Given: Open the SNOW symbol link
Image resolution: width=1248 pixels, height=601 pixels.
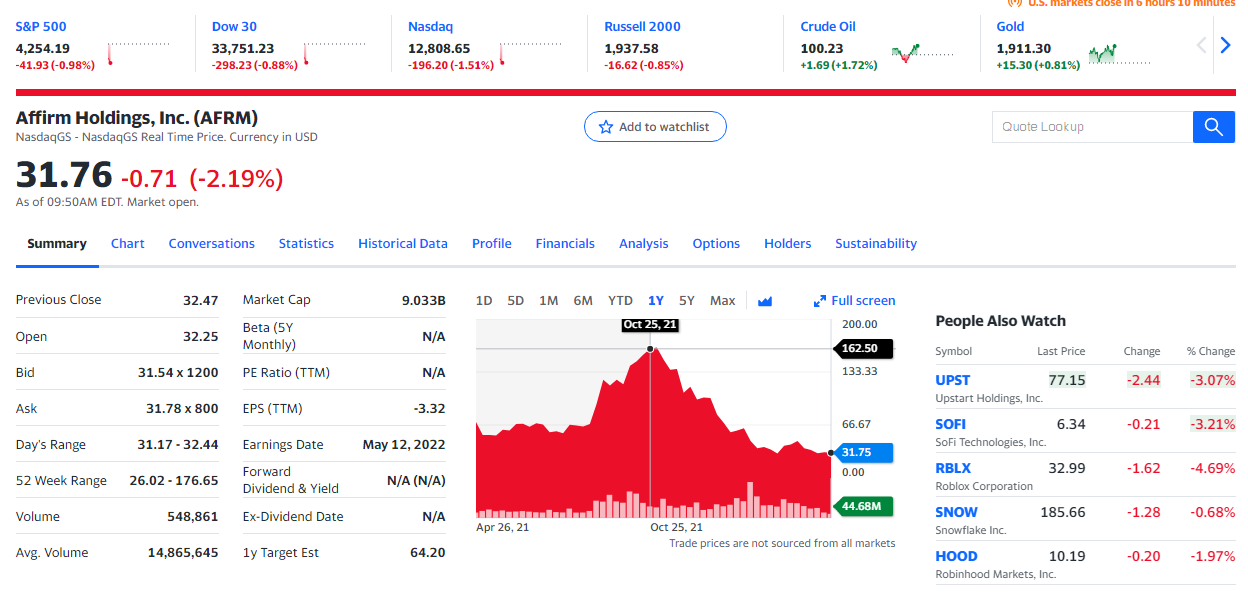Looking at the screenshot, I should (x=956, y=512).
